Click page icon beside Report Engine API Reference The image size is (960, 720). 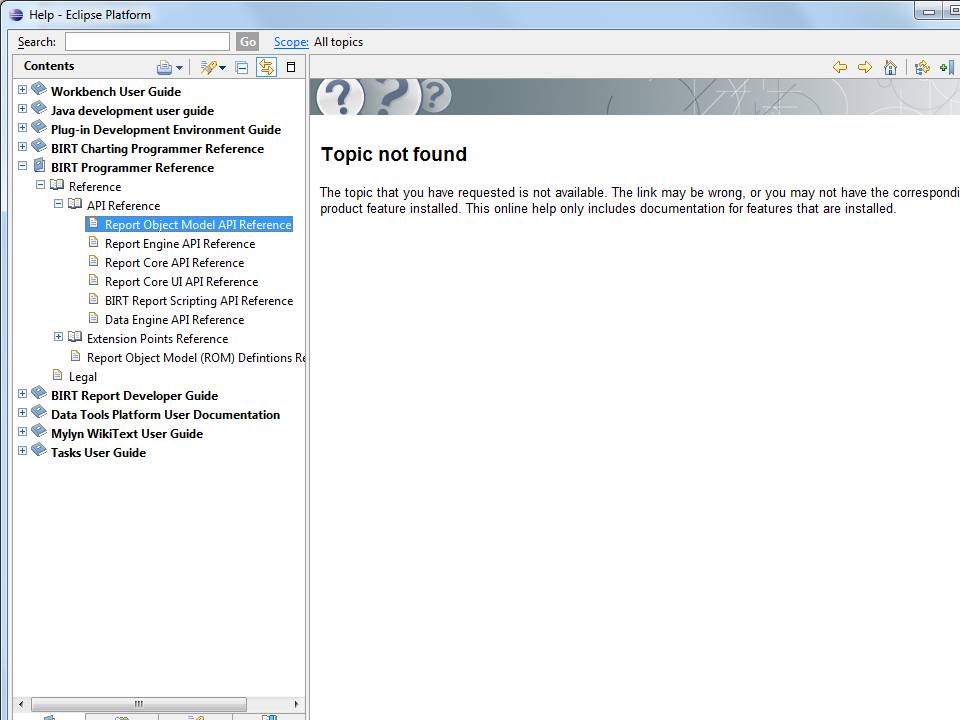[x=94, y=242]
